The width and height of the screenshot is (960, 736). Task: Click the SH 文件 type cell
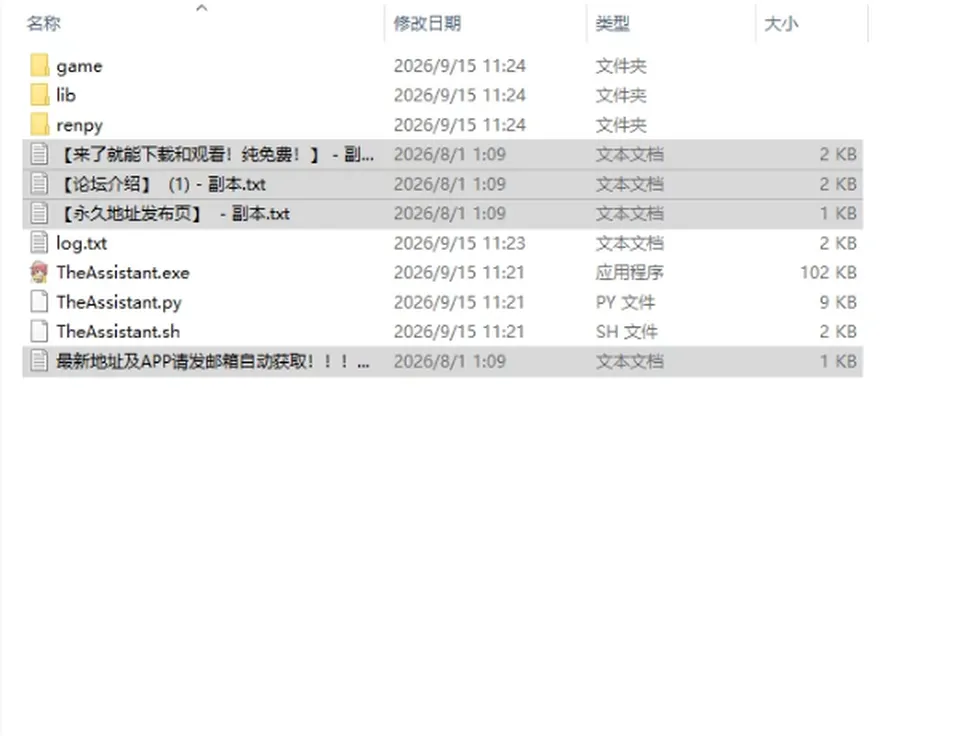626,331
